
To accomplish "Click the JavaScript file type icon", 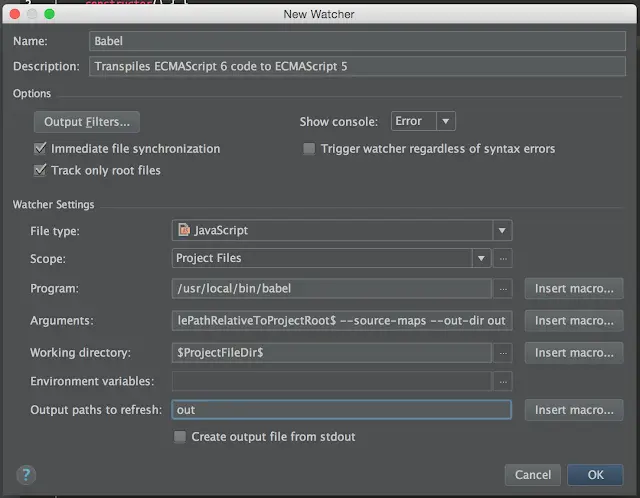I will tap(184, 230).
